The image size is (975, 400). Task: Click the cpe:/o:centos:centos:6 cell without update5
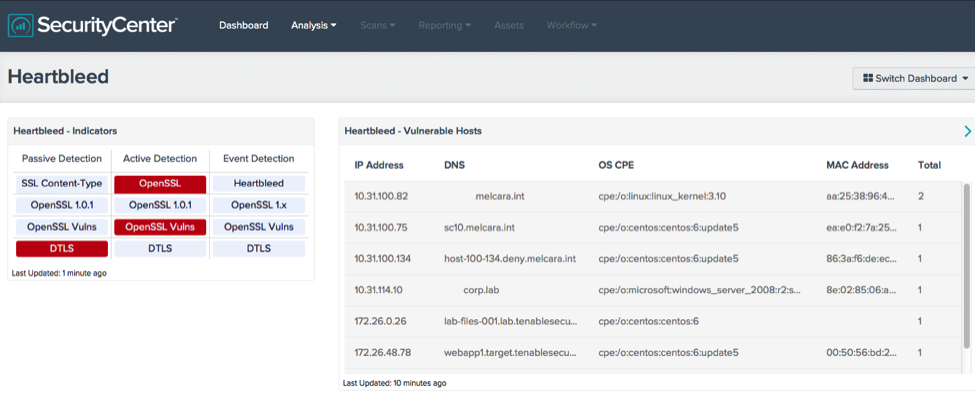[x=649, y=321]
